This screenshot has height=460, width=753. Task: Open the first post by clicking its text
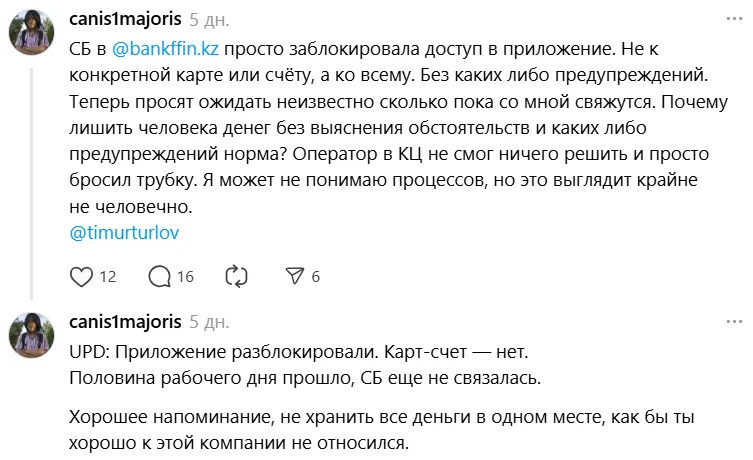click(x=400, y=128)
